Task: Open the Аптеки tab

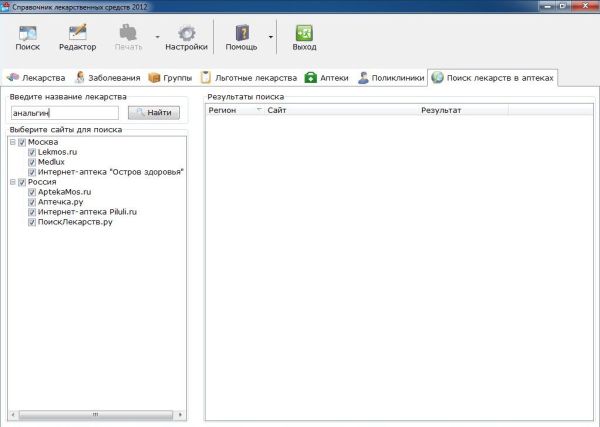Action: [x=326, y=78]
